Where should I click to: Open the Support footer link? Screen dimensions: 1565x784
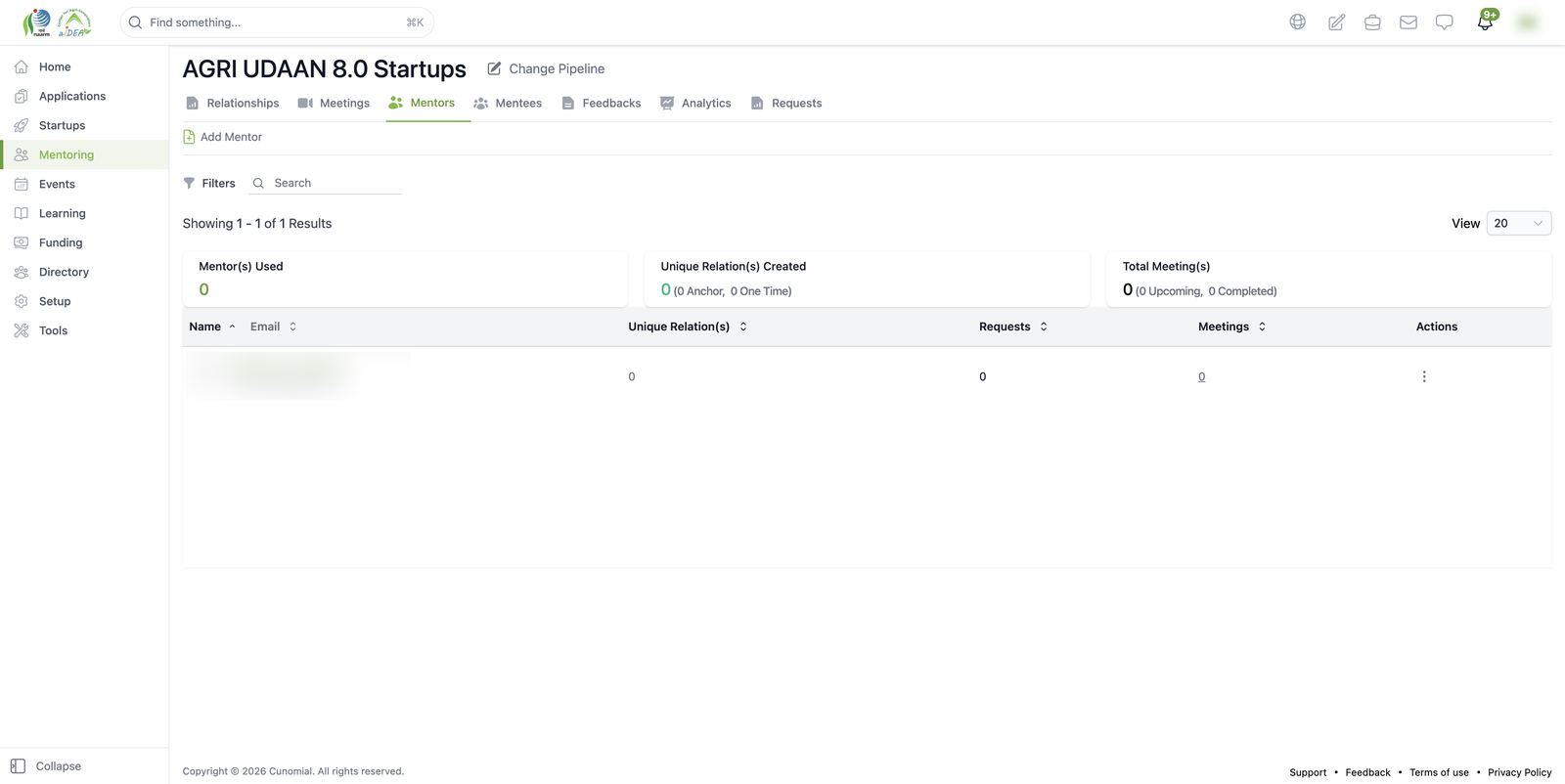click(x=1308, y=772)
